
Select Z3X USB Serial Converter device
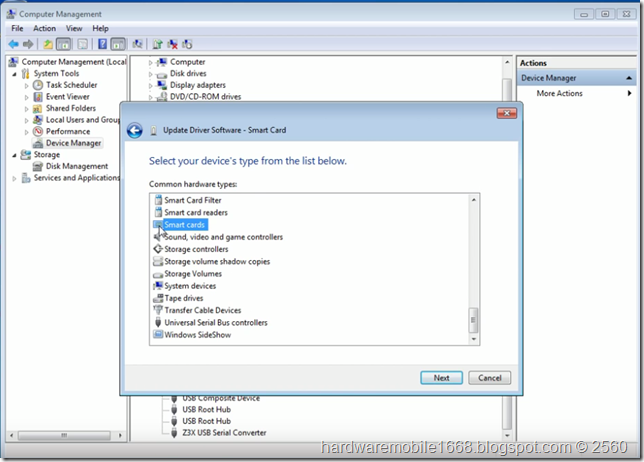[x=224, y=433]
